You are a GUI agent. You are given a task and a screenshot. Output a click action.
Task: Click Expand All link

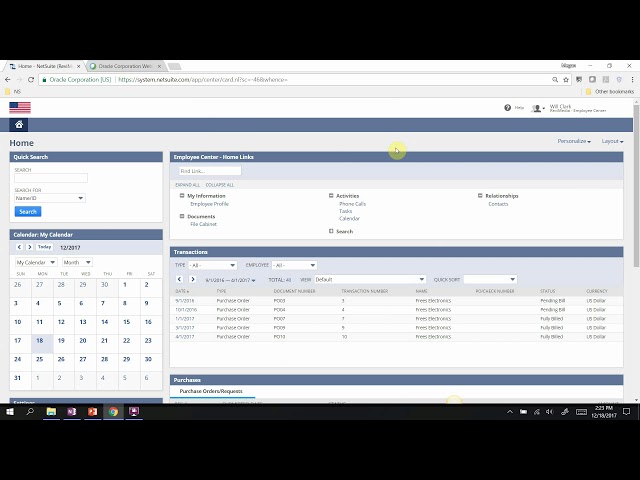187,185
